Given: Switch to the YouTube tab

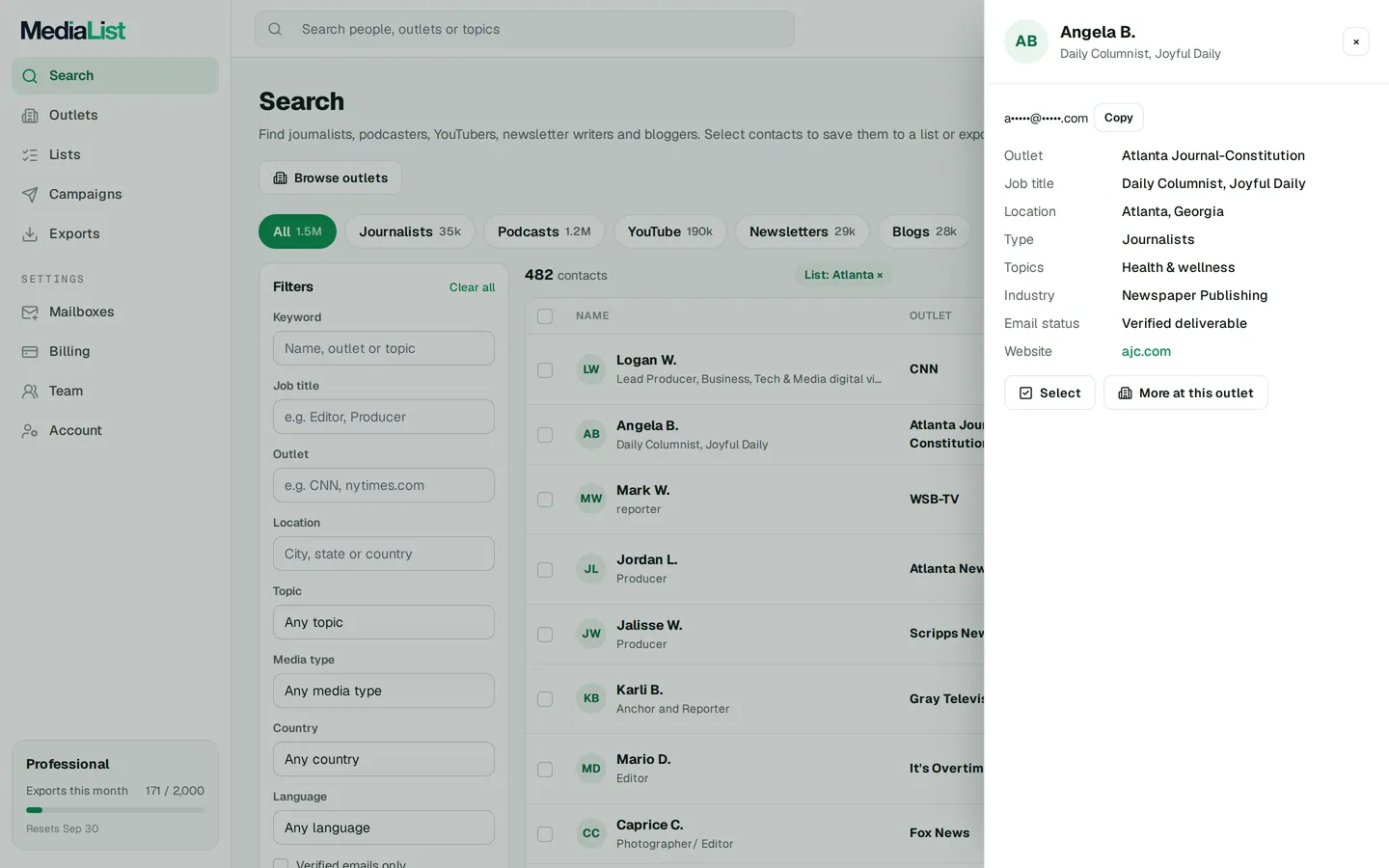Looking at the screenshot, I should tap(670, 231).
